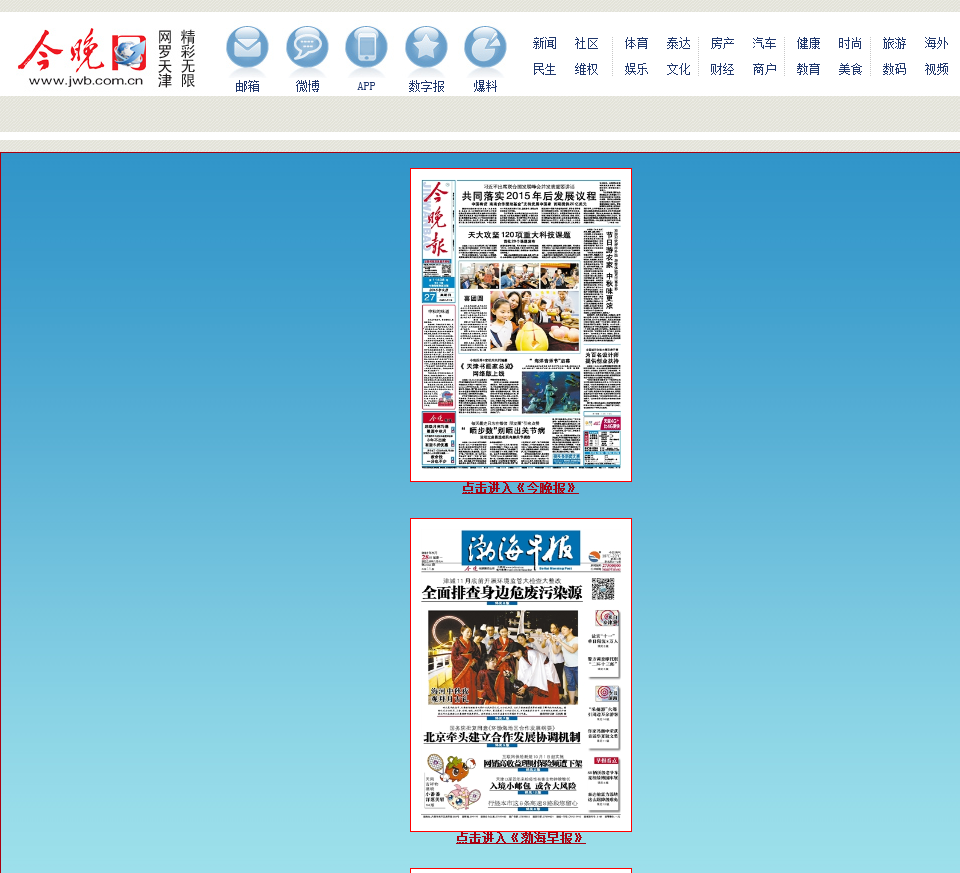960x873 pixels.
Task: Go to the 教育 section
Action: pos(808,69)
